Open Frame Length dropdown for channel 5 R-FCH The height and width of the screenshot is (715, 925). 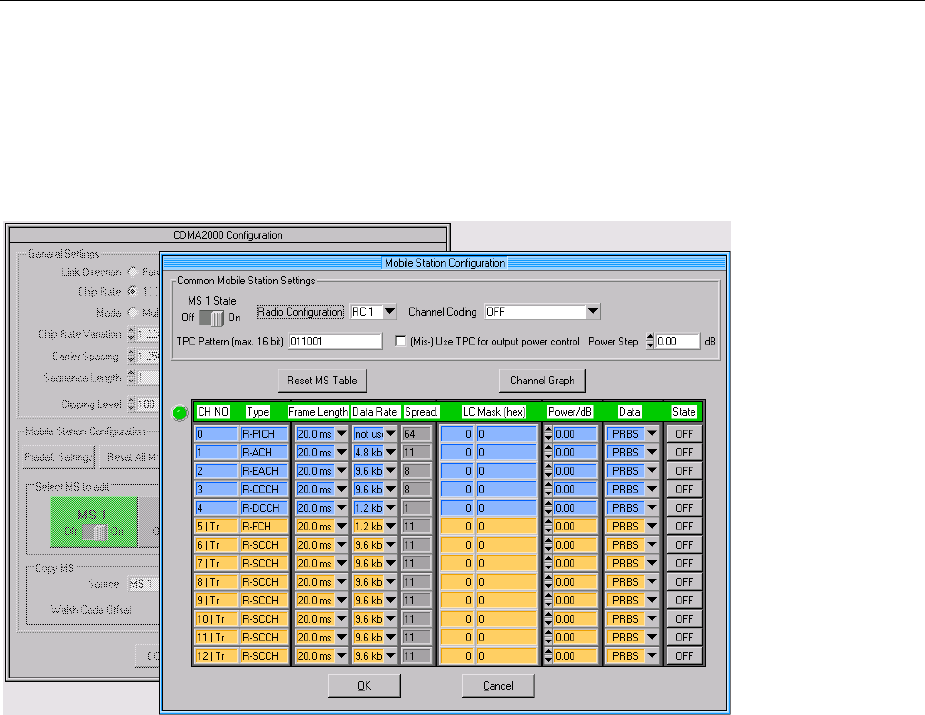pos(342,526)
